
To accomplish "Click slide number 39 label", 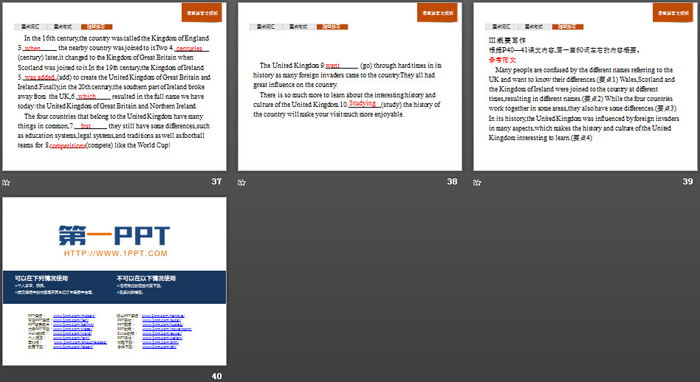I will coord(688,181).
